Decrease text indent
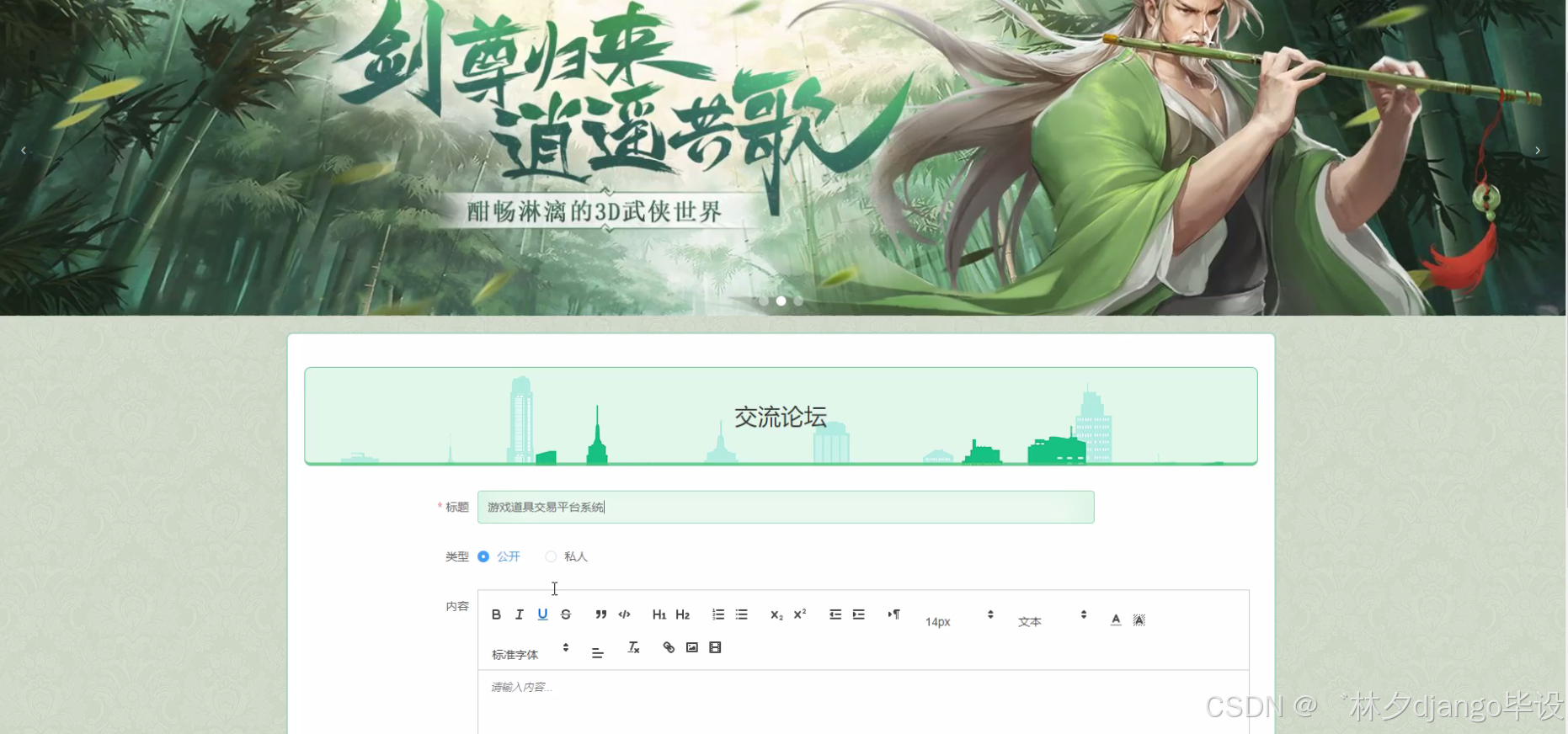Image resolution: width=1568 pixels, height=734 pixels. point(835,614)
